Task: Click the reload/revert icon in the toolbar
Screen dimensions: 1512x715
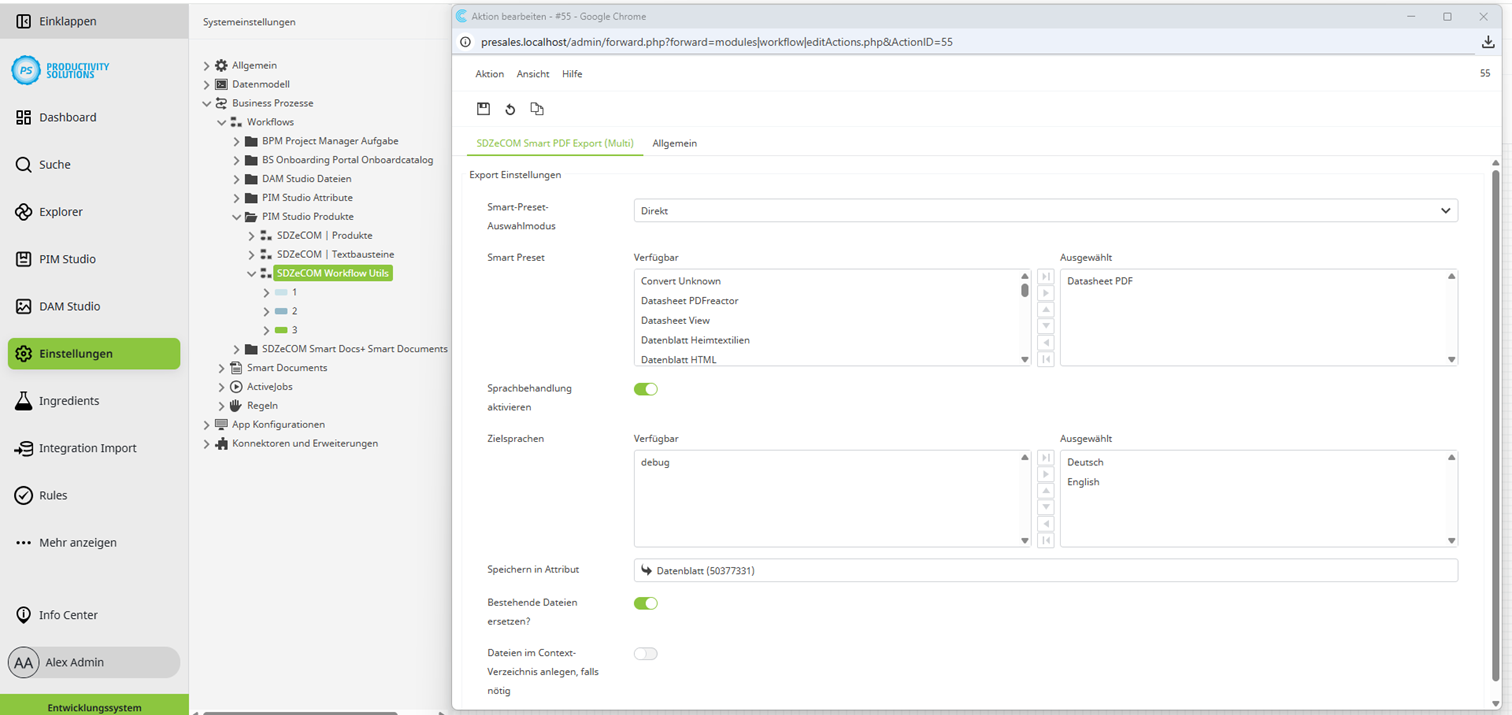Action: pos(511,108)
